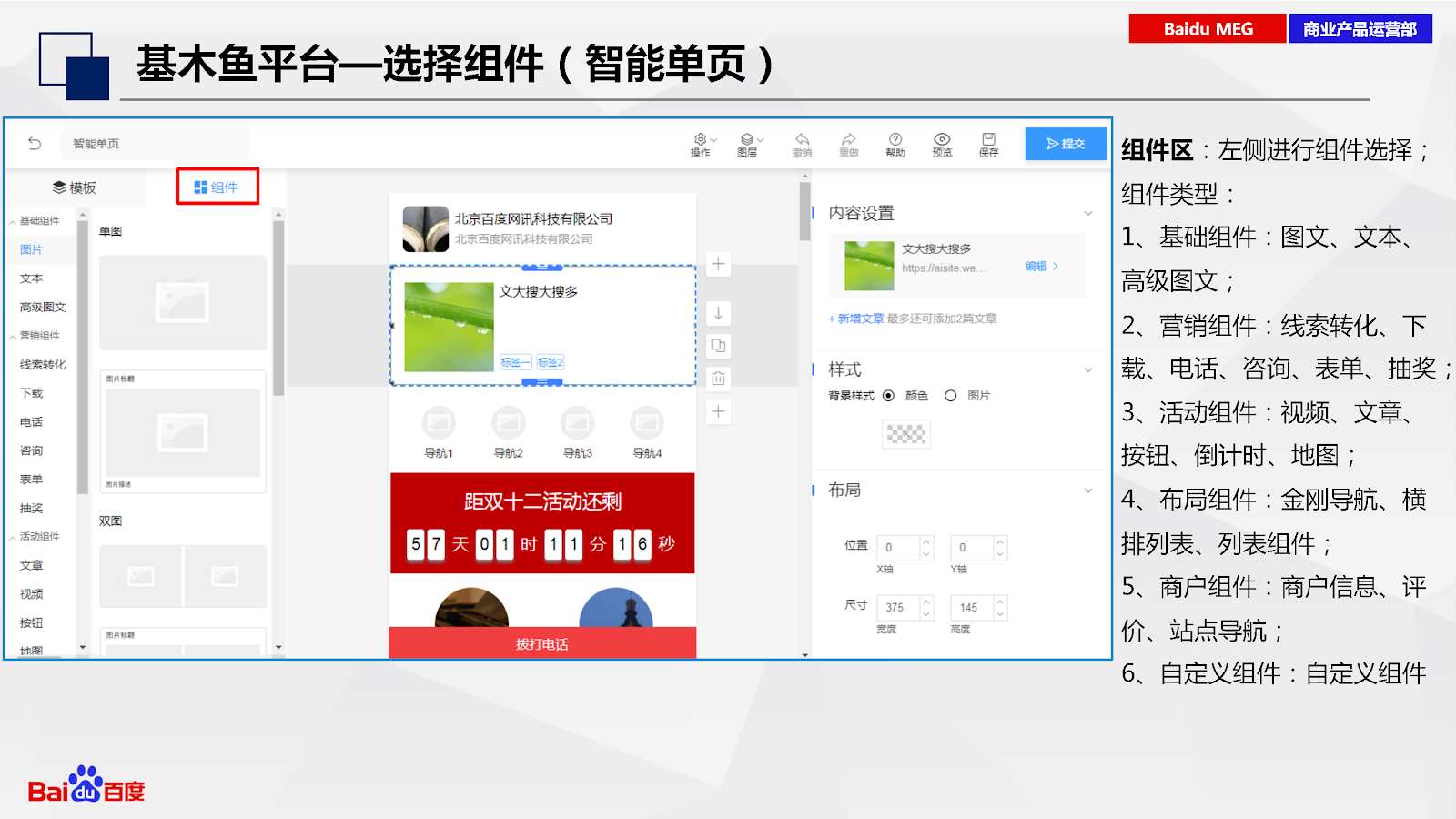Increase the X轴 position value
Screen dimensions: 1456x819
coord(926,541)
